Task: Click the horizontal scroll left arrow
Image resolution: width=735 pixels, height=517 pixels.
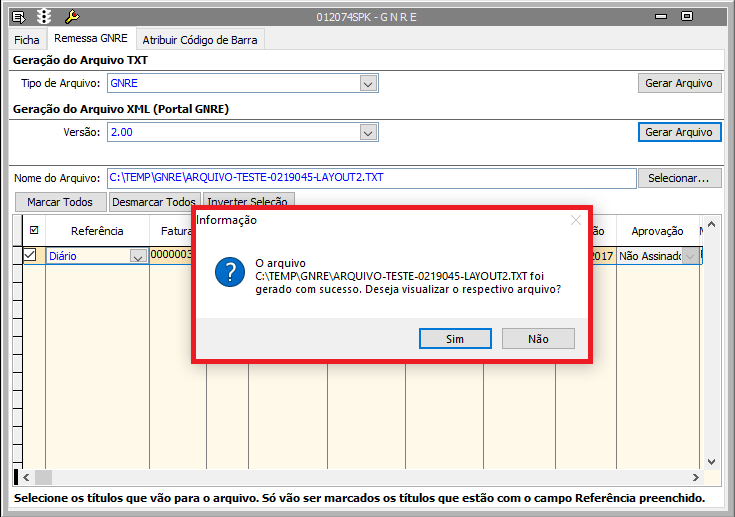Action: pos(26,478)
